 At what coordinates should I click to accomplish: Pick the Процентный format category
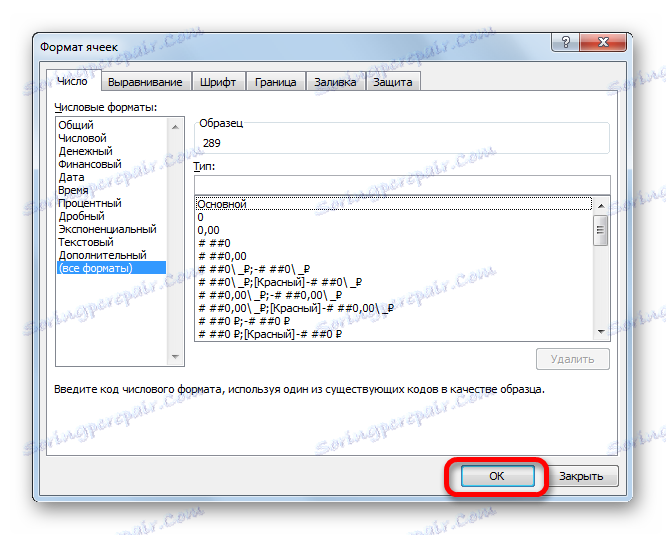[x=111, y=203]
